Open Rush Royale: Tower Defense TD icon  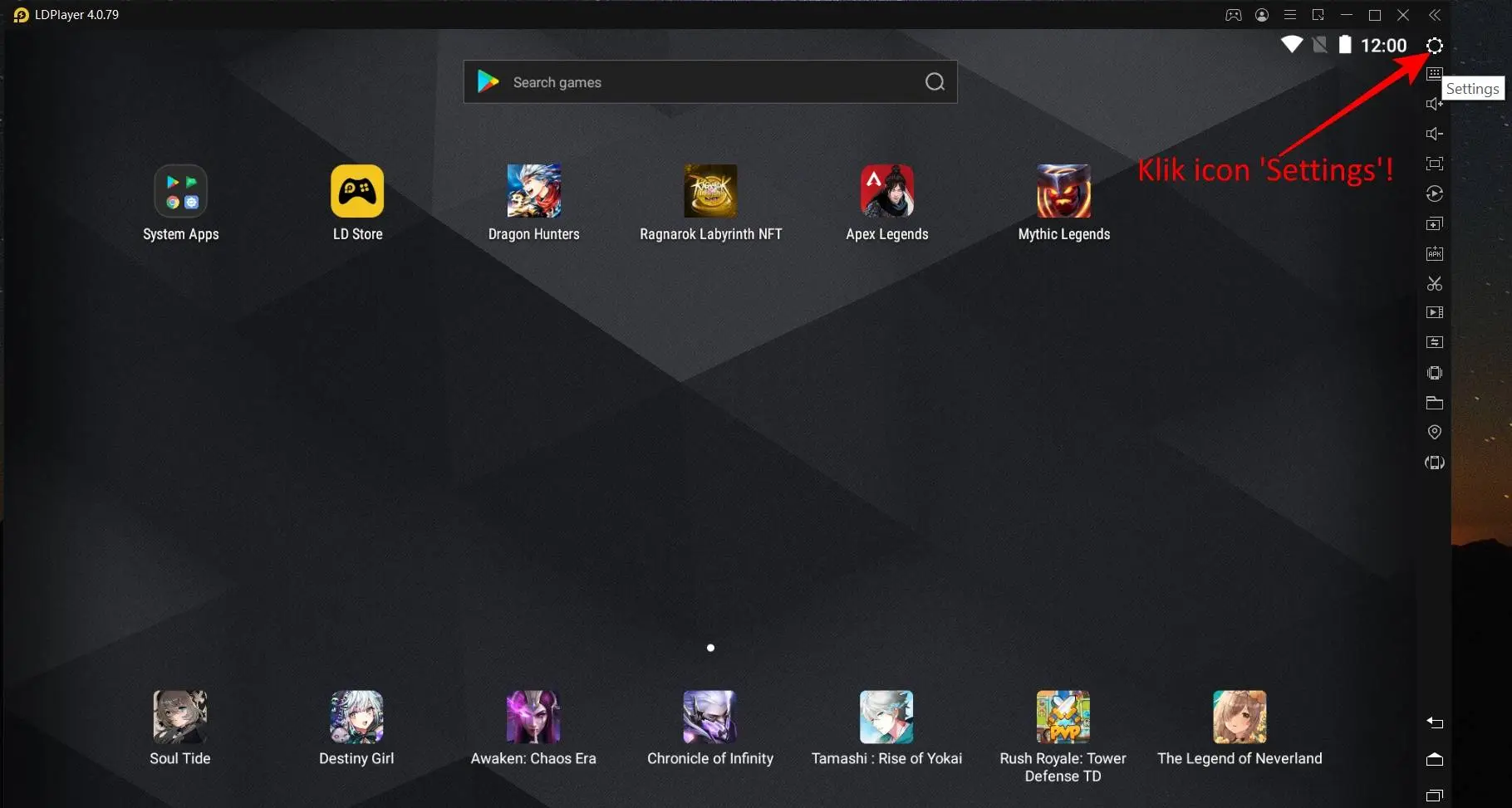coord(1063,717)
